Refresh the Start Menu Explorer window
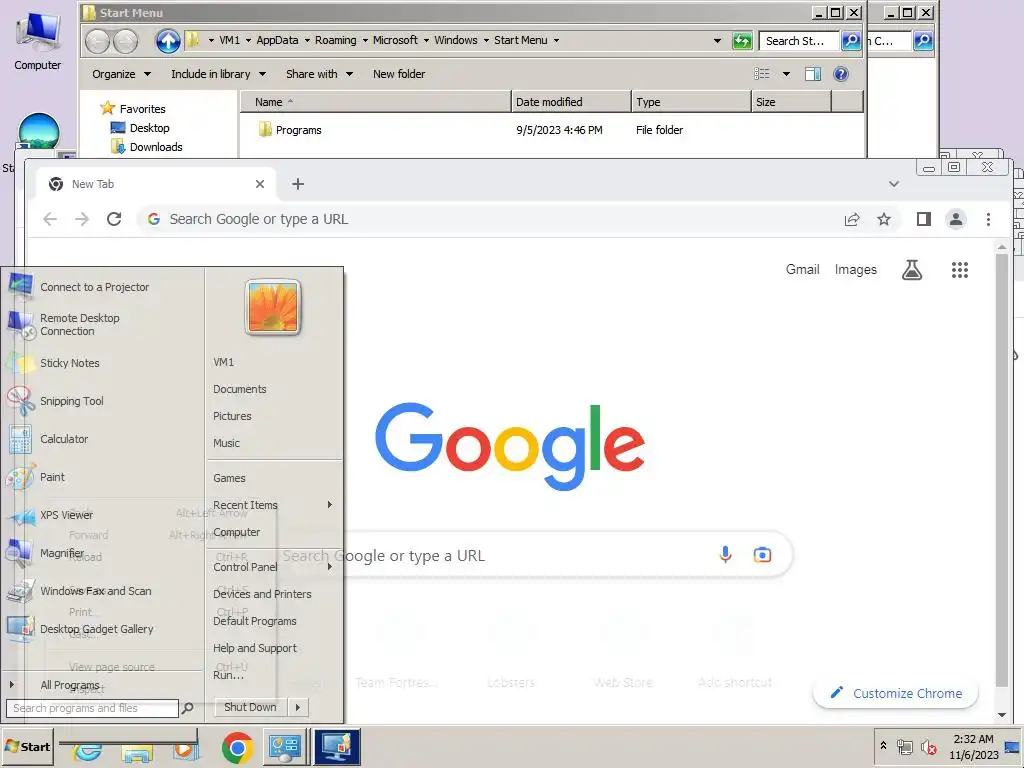This screenshot has width=1024, height=768. tap(742, 40)
